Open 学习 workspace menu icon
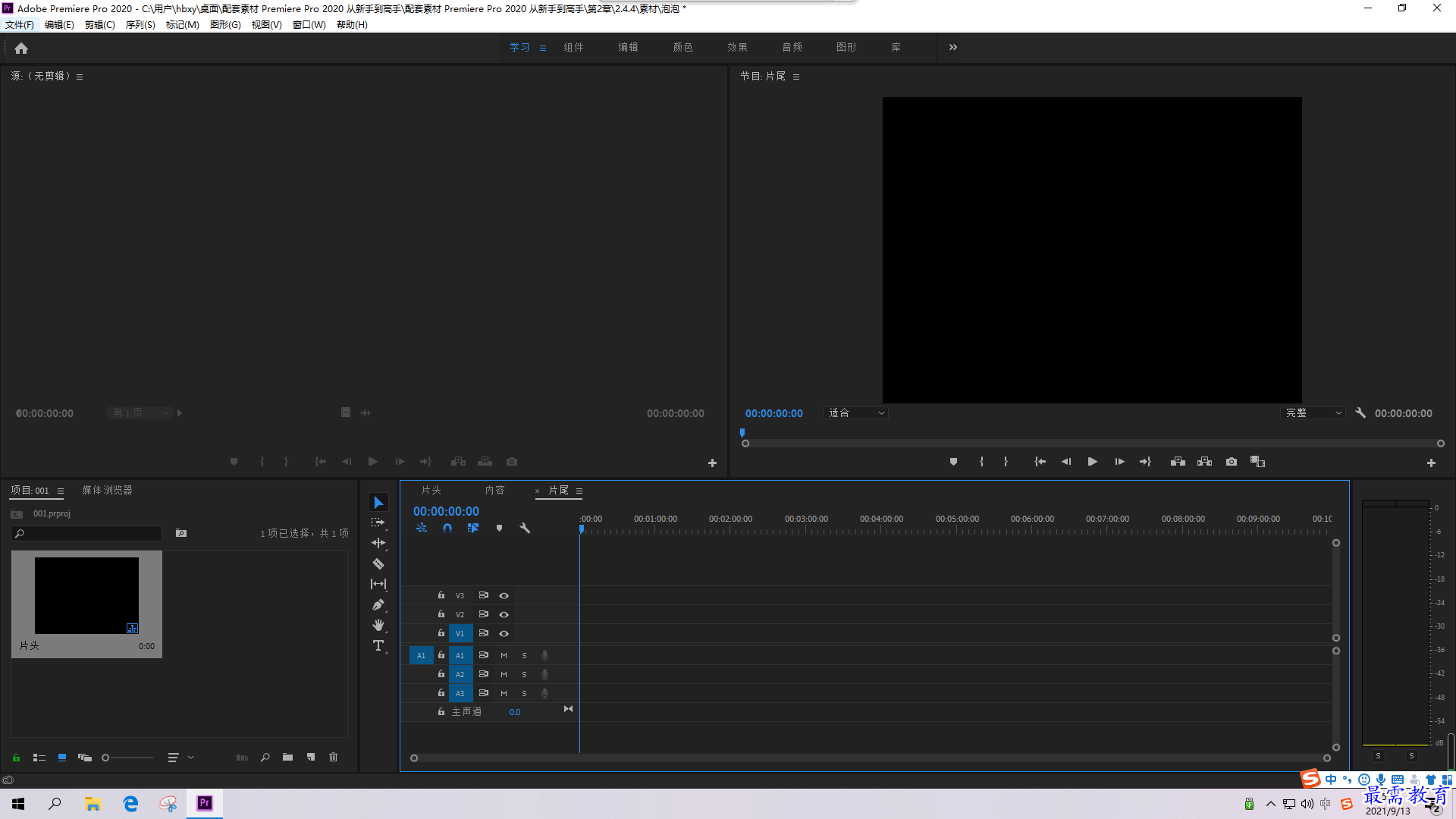Viewport: 1456px width, 819px height. pyautogui.click(x=543, y=48)
